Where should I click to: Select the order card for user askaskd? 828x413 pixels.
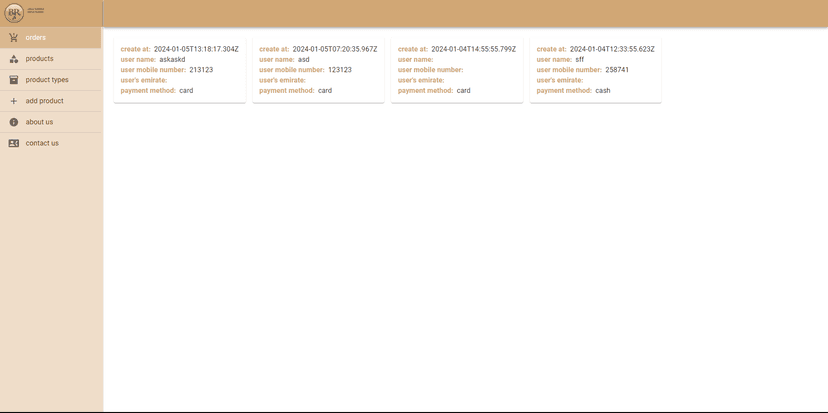pos(179,71)
